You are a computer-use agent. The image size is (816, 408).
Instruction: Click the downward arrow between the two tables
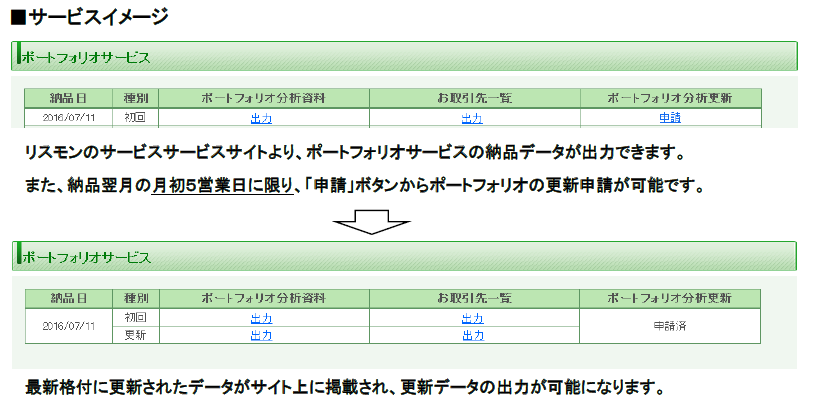click(372, 223)
